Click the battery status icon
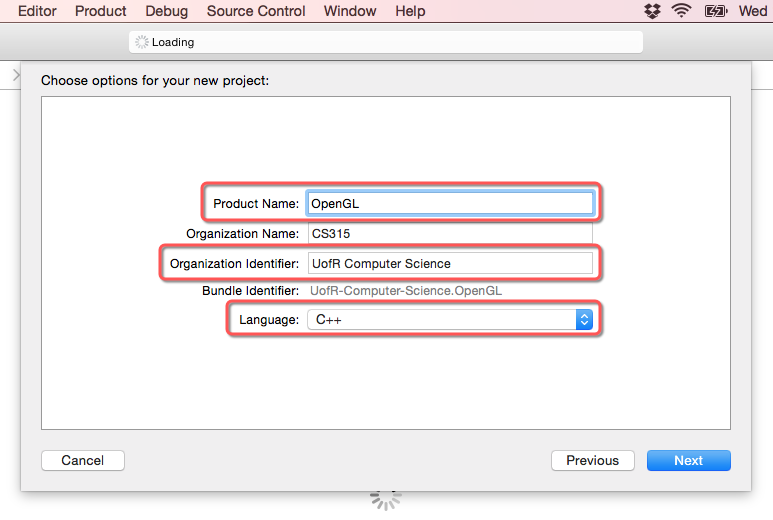The height and width of the screenshot is (520, 773). (x=716, y=11)
